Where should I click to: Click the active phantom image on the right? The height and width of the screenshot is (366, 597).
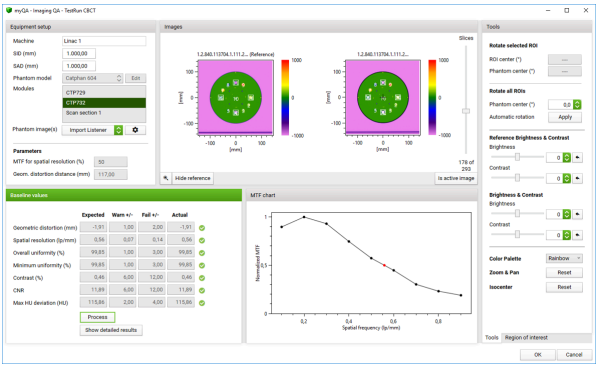point(383,97)
